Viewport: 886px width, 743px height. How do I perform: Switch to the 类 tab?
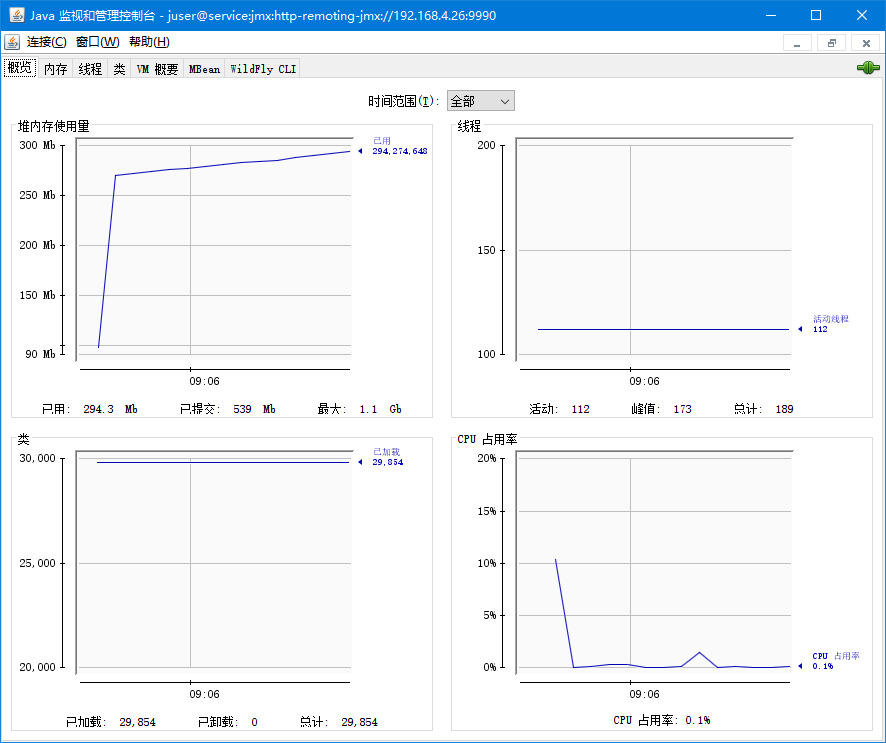coord(119,69)
